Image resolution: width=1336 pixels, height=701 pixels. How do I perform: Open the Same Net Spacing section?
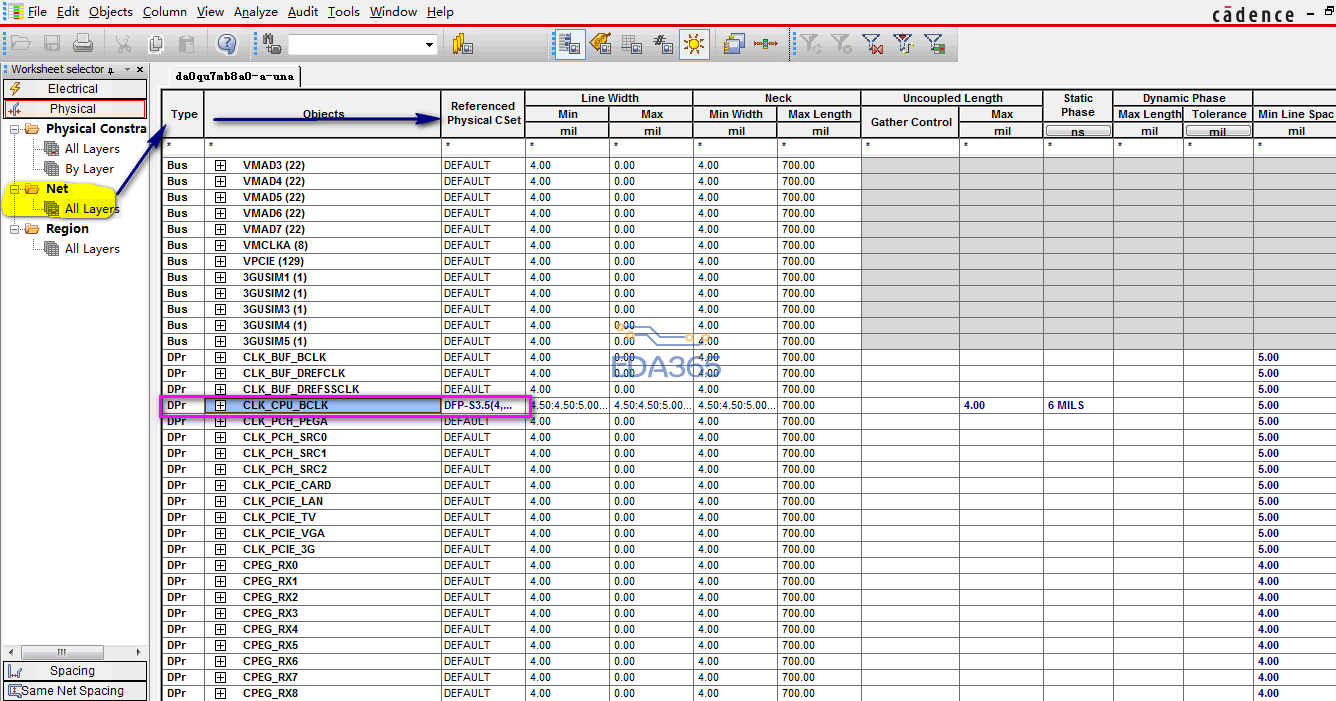[73, 690]
